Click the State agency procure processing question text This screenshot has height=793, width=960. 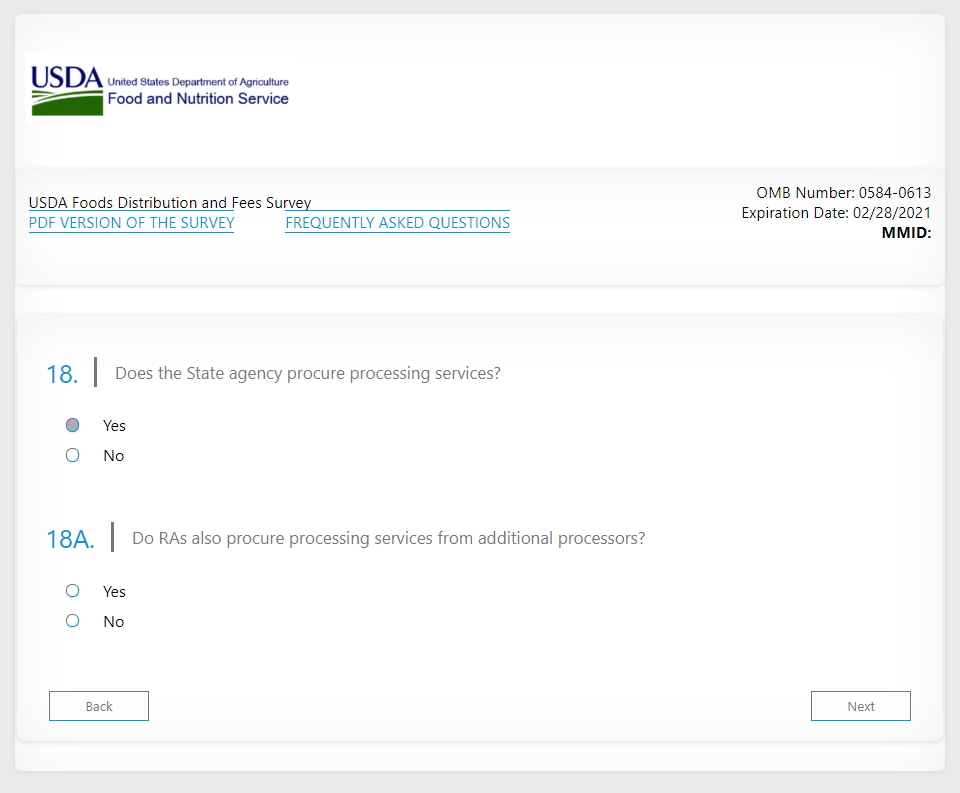[x=307, y=373]
